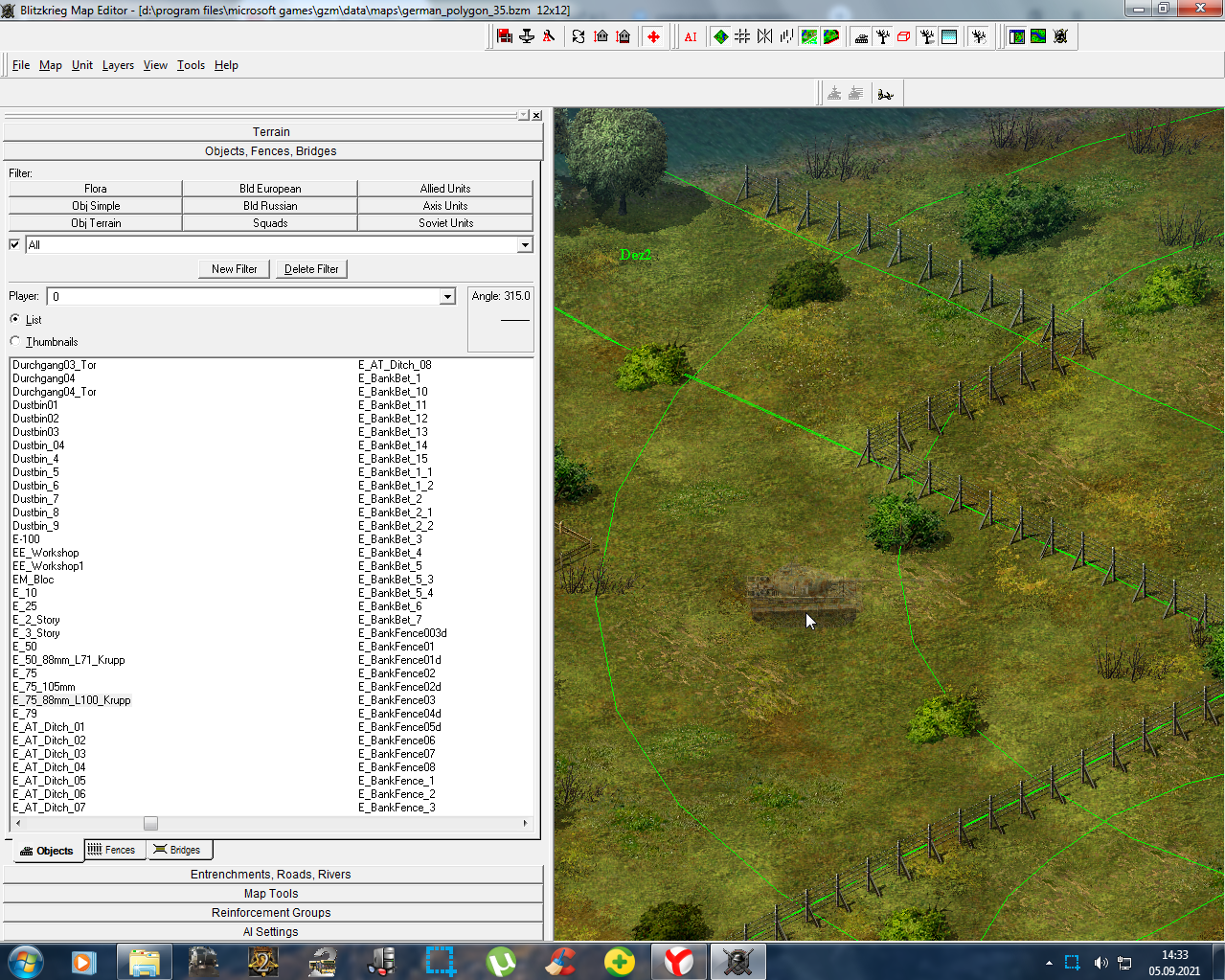
Task: Click the green map with blue river icon
Action: pos(1038,36)
